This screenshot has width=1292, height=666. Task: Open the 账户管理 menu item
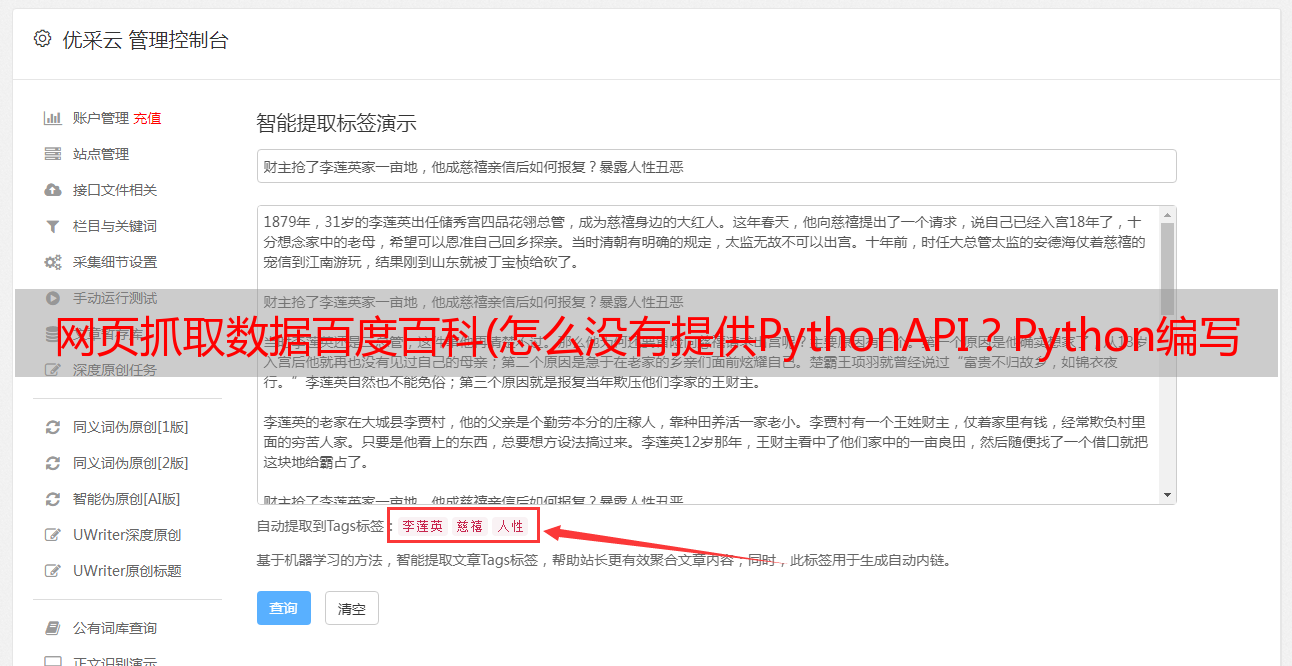tap(100, 118)
